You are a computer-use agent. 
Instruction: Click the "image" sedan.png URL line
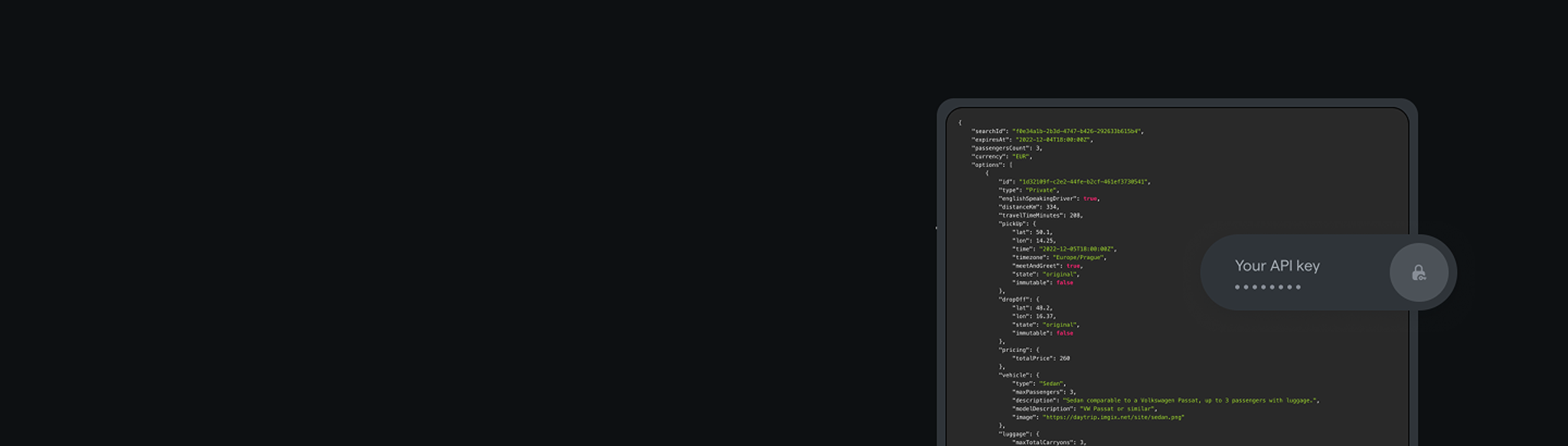(1098, 417)
